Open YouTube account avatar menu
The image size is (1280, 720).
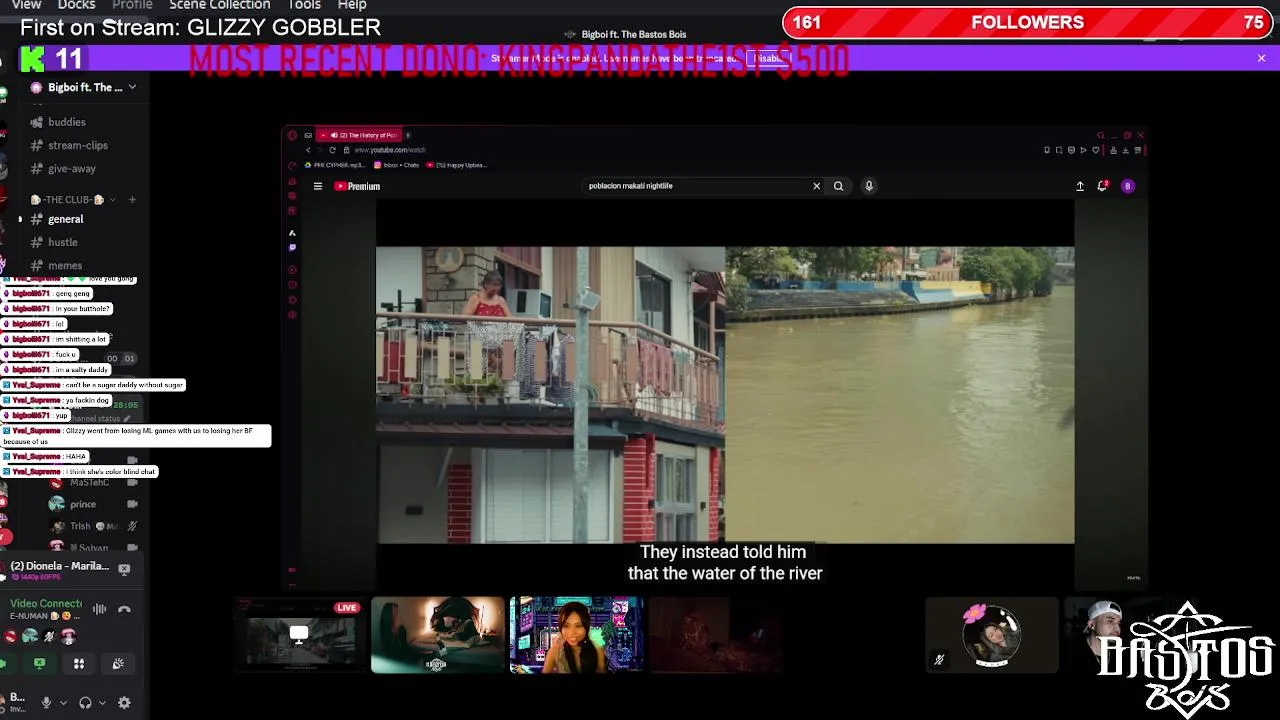click(1127, 186)
